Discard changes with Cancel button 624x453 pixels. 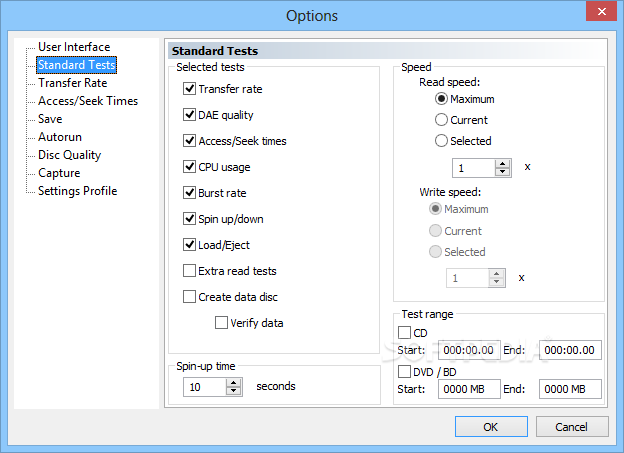pyautogui.click(x=572, y=427)
